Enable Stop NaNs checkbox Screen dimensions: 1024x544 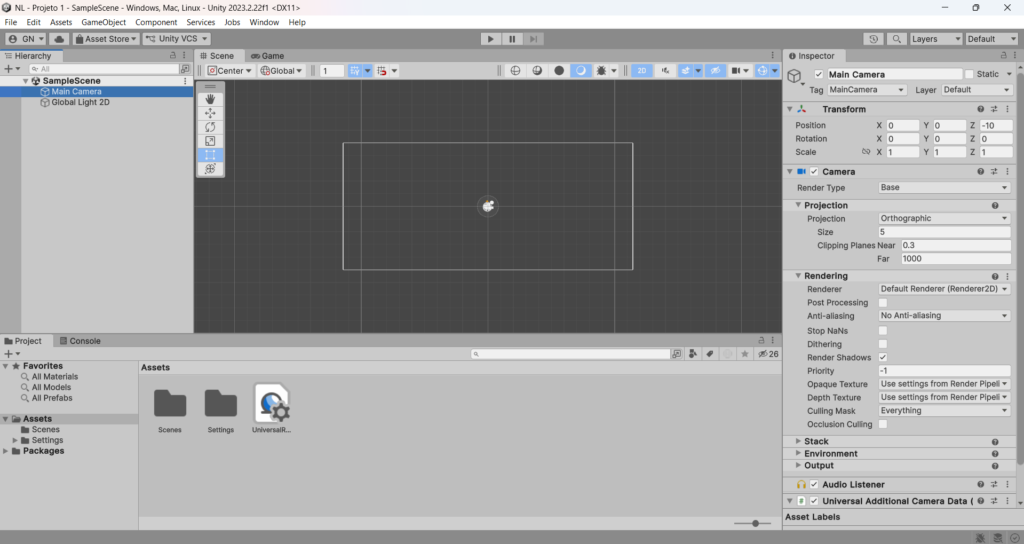[883, 330]
